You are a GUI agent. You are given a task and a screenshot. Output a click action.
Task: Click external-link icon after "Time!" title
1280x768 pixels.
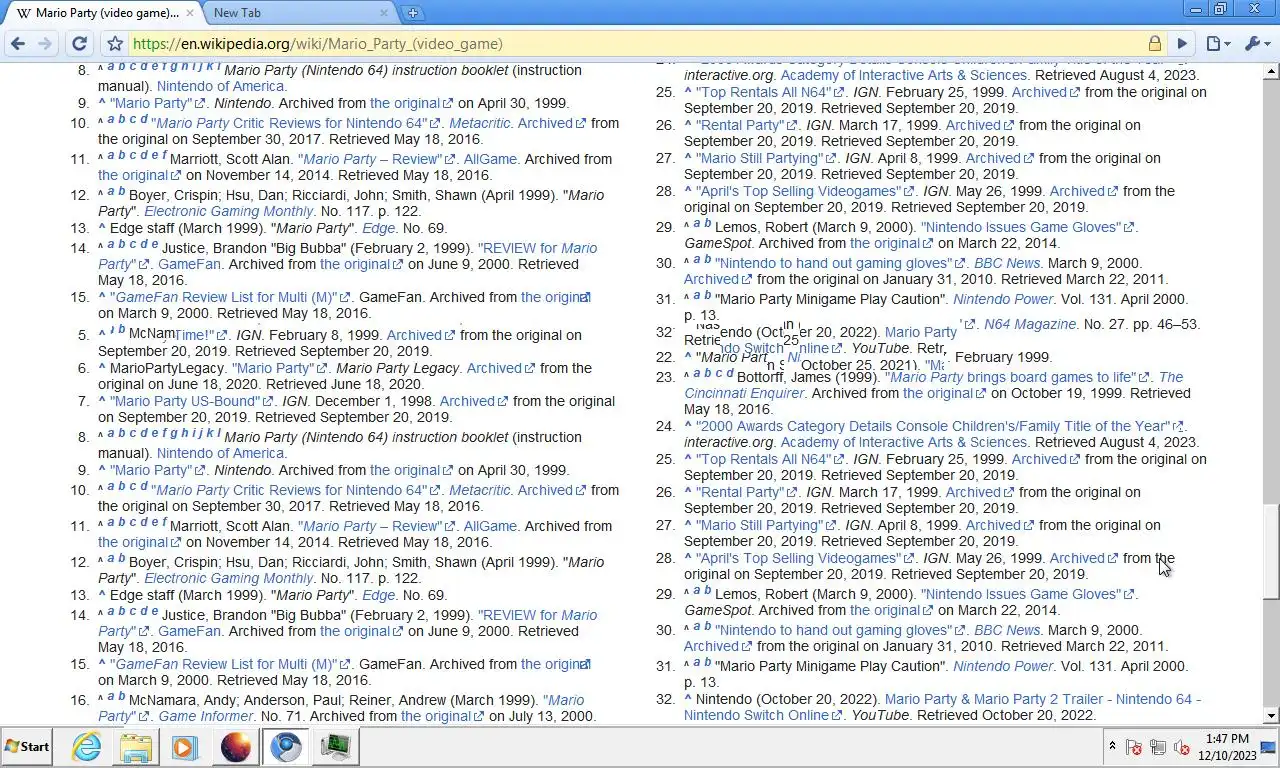tap(220, 336)
